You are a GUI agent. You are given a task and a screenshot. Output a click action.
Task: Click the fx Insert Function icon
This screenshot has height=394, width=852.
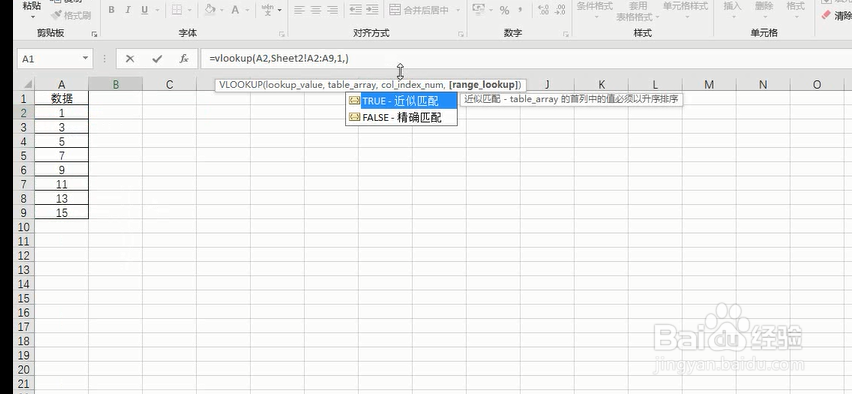click(x=184, y=59)
